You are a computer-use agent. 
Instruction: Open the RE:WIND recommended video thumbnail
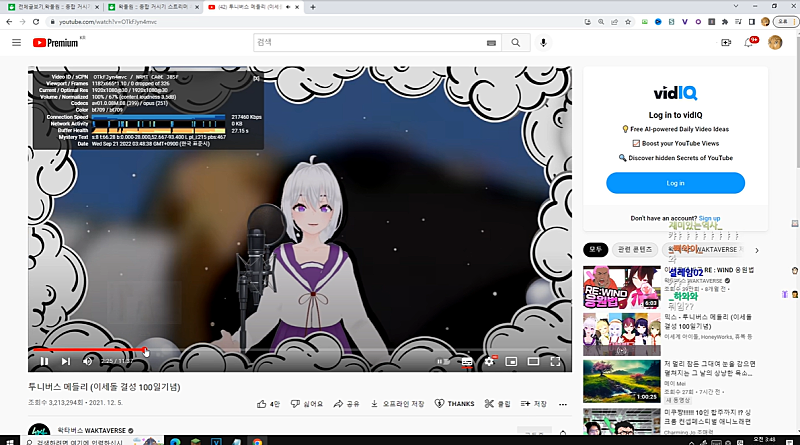622,287
